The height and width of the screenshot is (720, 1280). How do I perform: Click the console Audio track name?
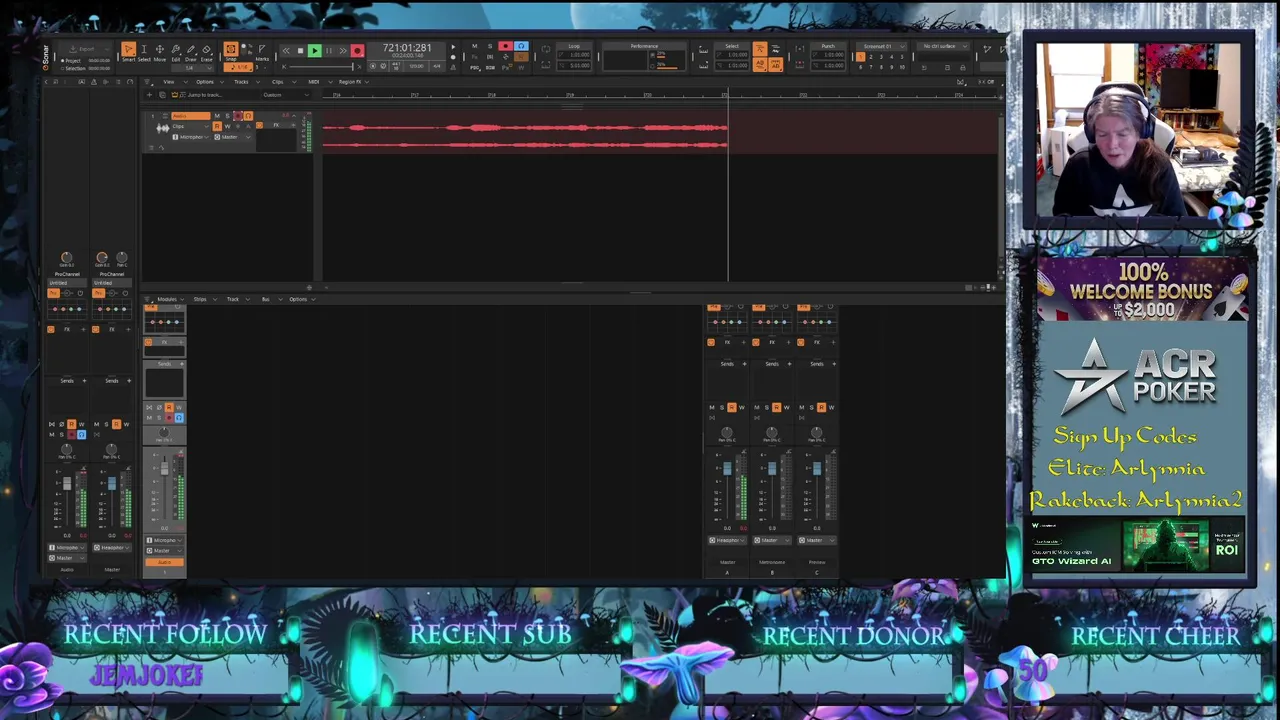click(x=165, y=563)
